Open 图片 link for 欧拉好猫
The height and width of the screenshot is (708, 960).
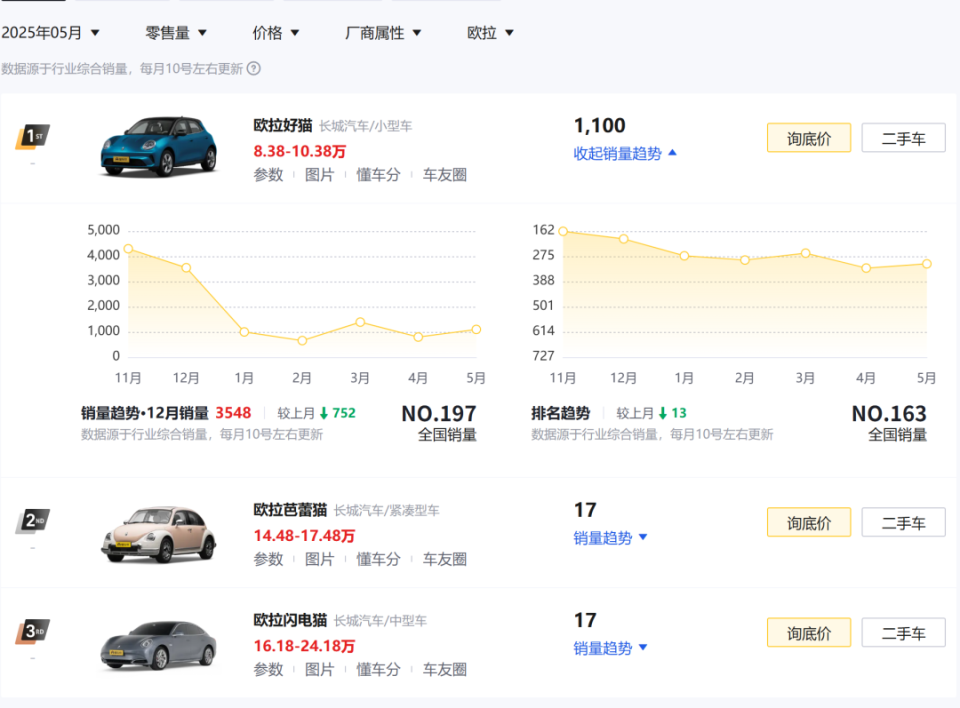[x=319, y=175]
